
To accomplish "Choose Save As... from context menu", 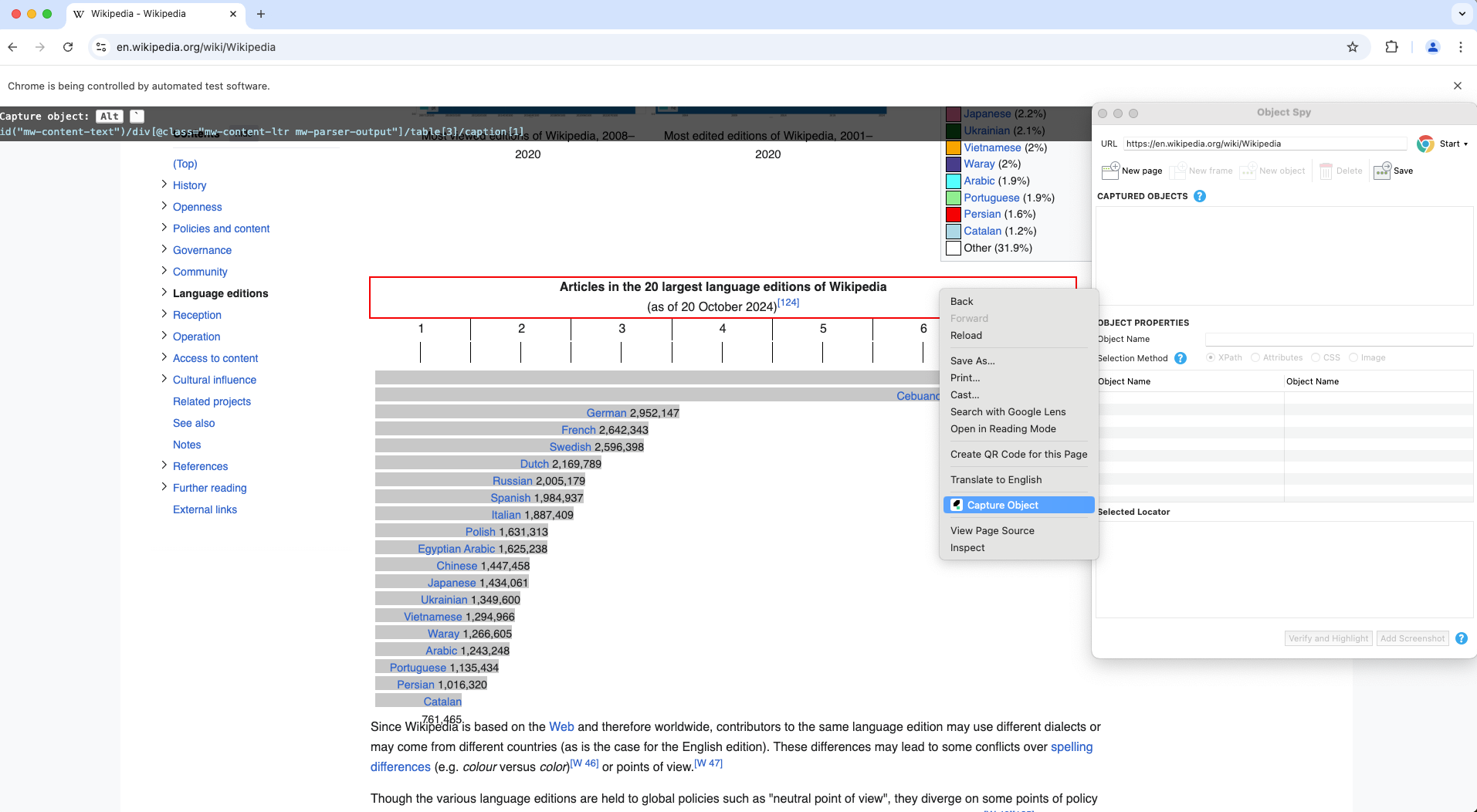I will 1018,360.
